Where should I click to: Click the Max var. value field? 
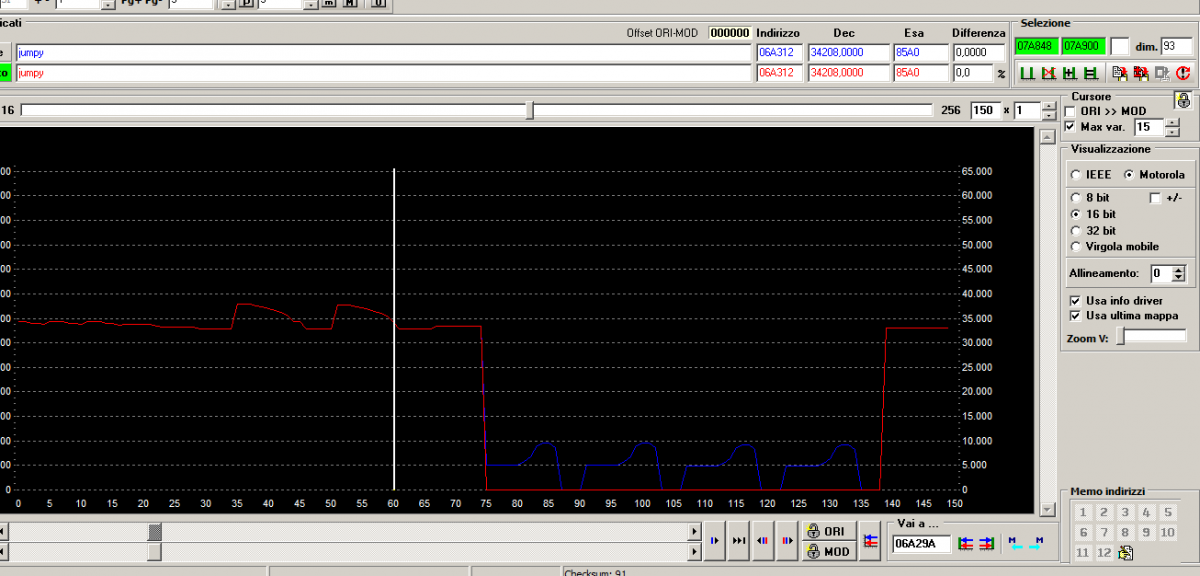point(1148,127)
